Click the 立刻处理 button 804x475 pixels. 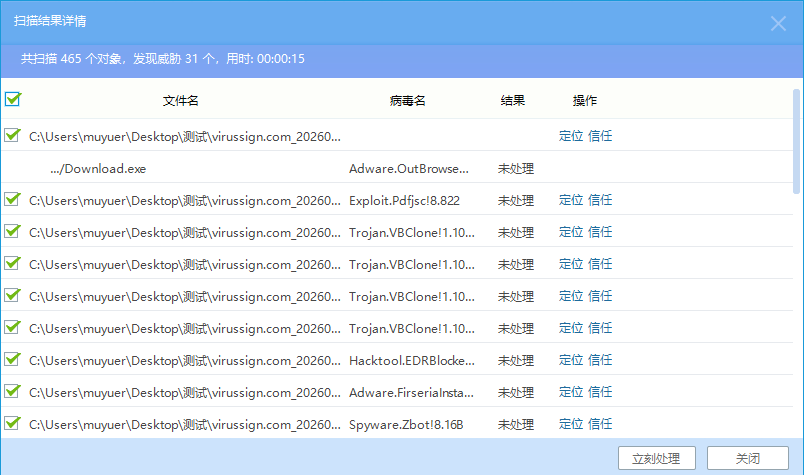point(656,458)
